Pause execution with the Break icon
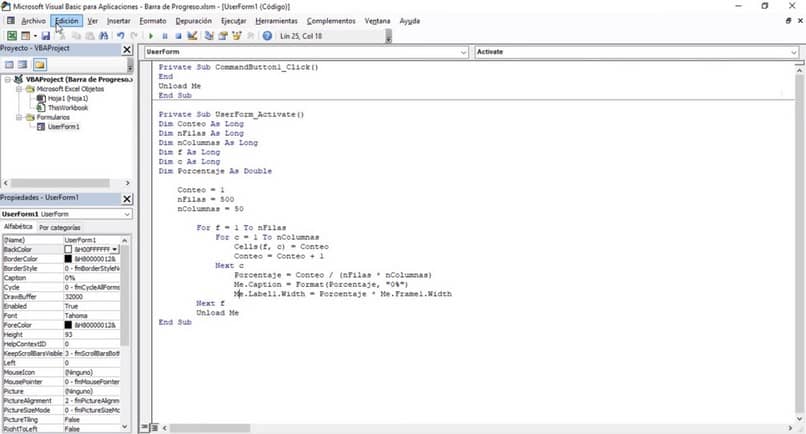Screen dimensions: 806x434 (164, 36)
